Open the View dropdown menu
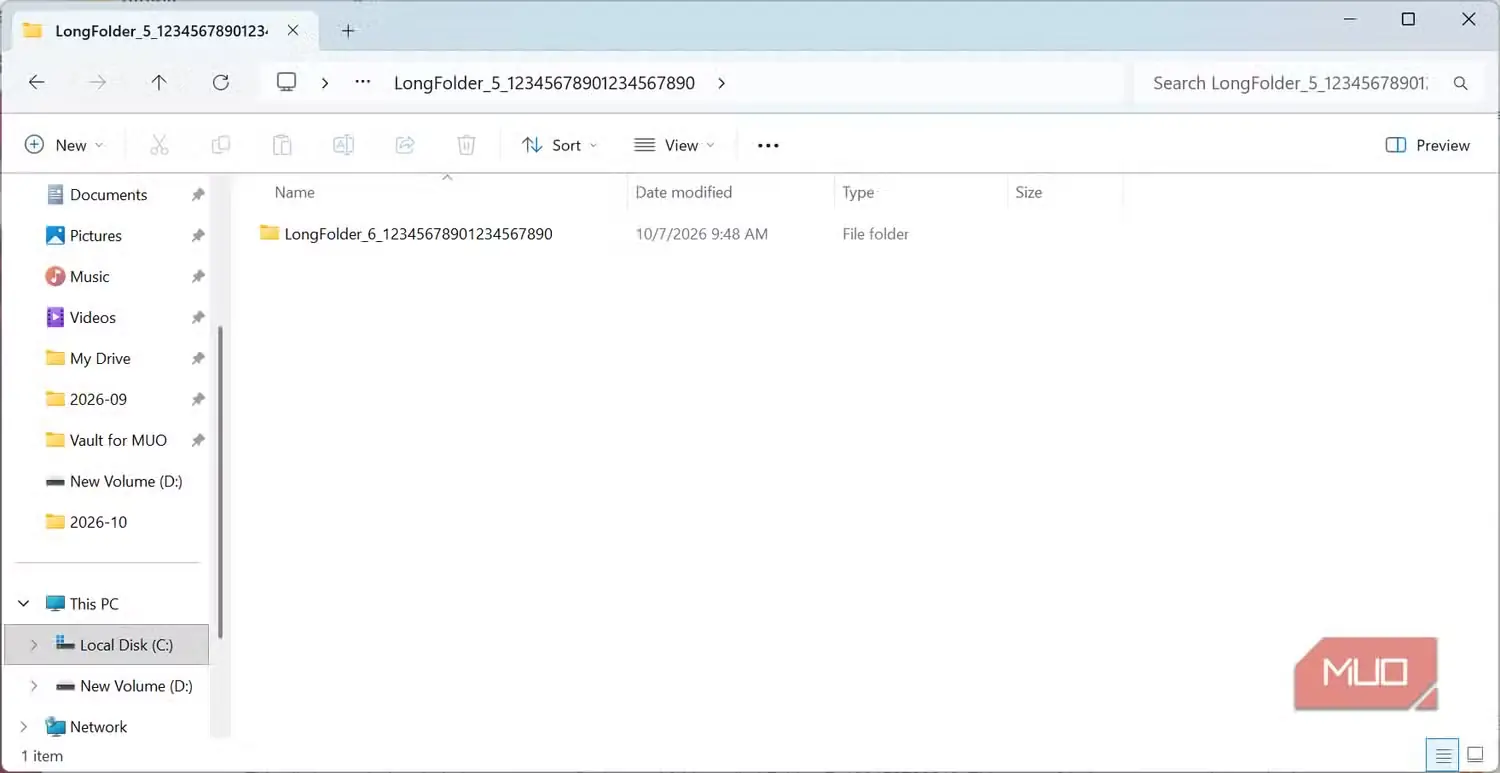The width and height of the screenshot is (1500, 773). [675, 145]
